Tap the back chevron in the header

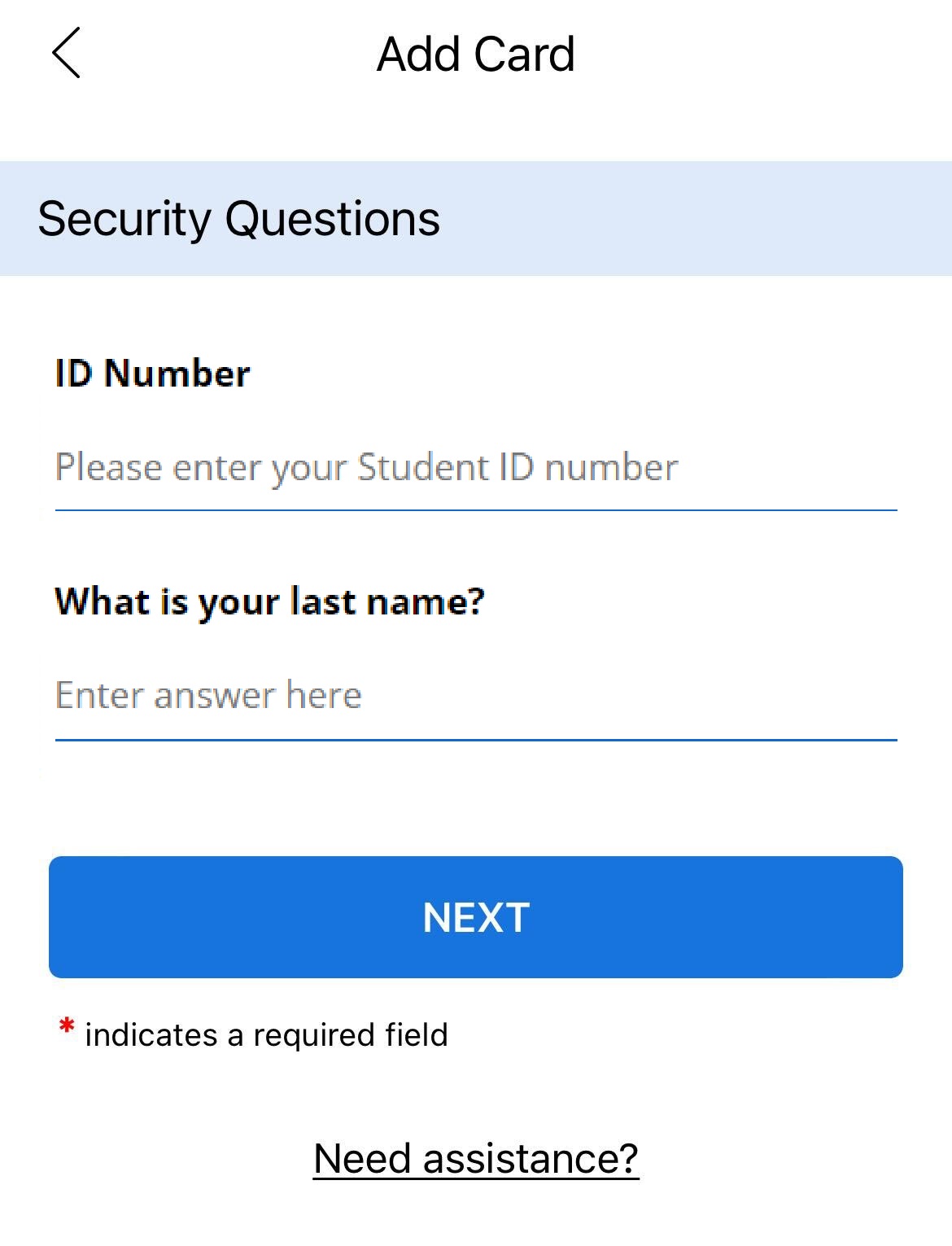pyautogui.click(x=67, y=55)
